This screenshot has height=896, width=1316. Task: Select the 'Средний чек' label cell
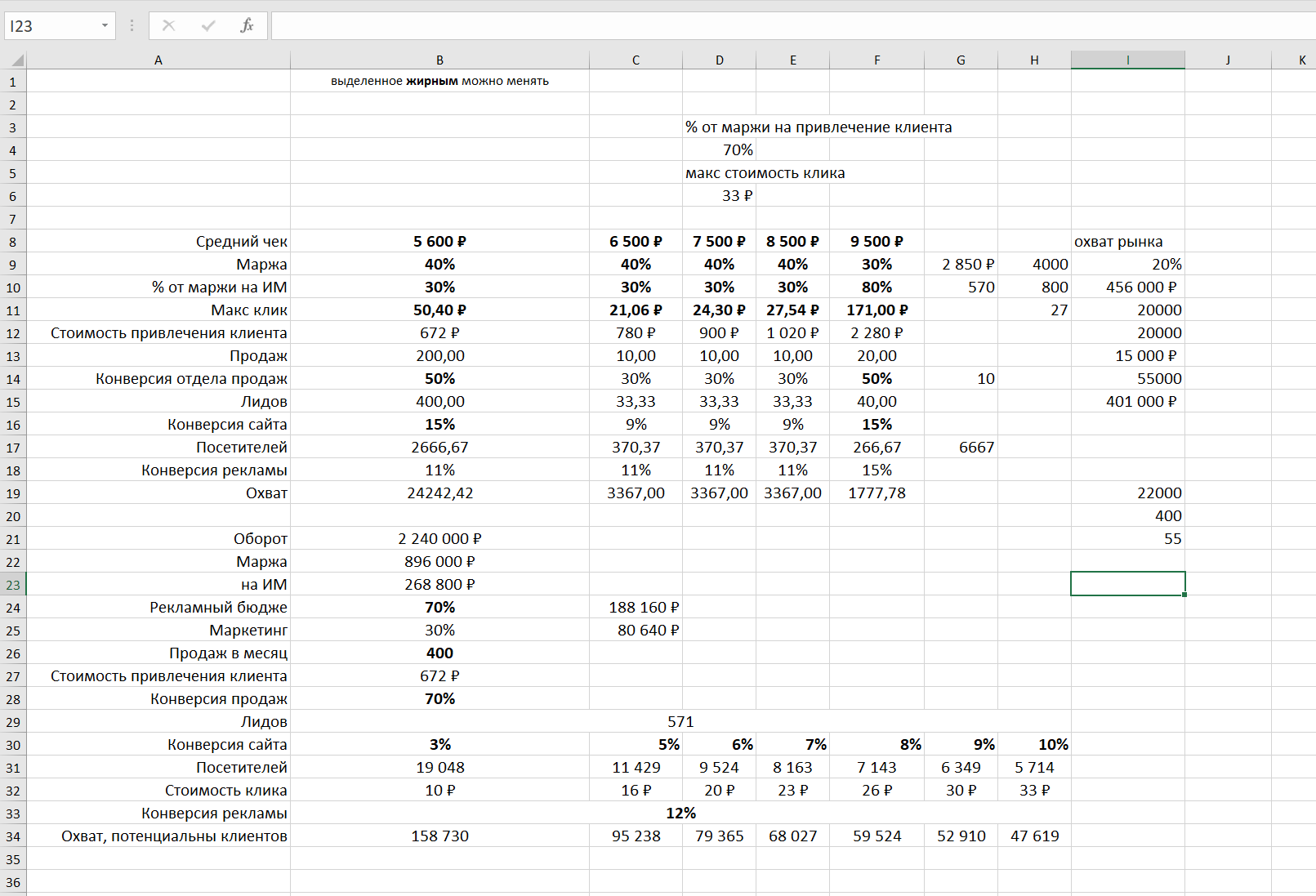point(158,242)
